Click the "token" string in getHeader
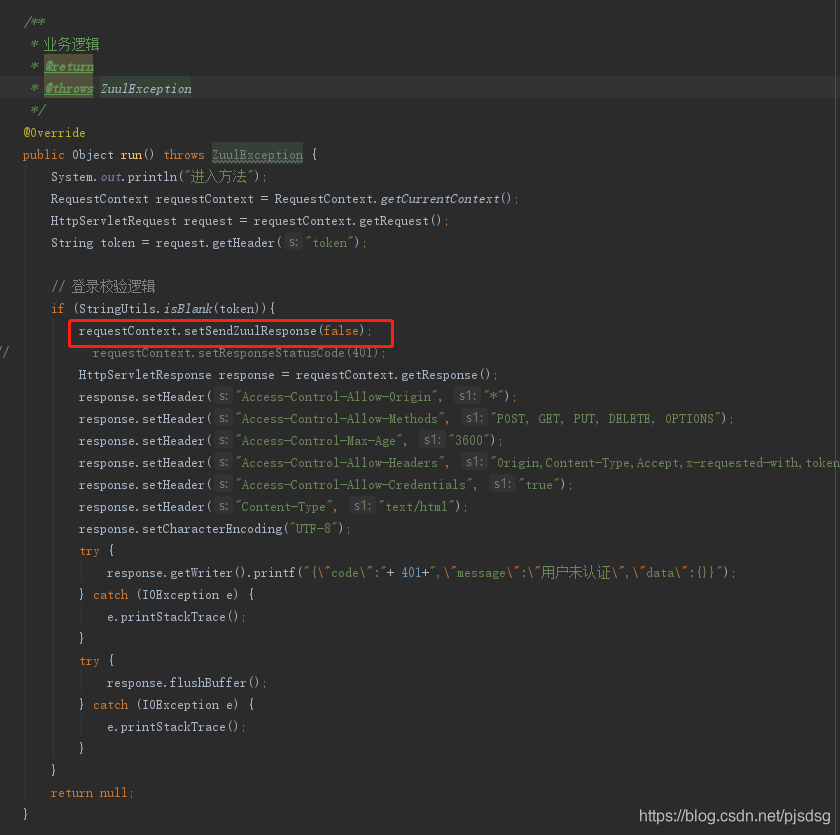This screenshot has width=840, height=835. coord(329,243)
